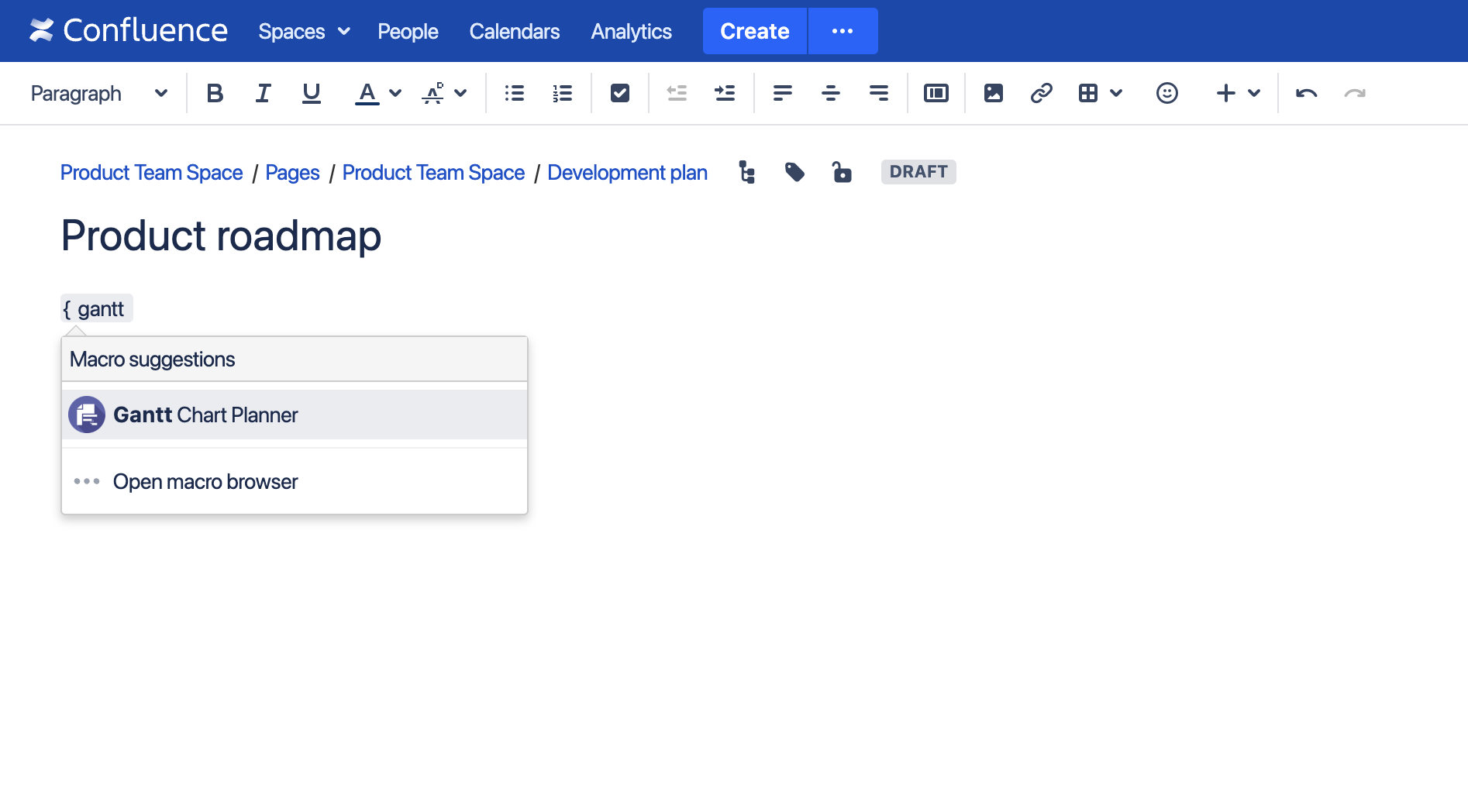Insert an action item checkbox
Screen dimensions: 1468x812
click(x=619, y=93)
